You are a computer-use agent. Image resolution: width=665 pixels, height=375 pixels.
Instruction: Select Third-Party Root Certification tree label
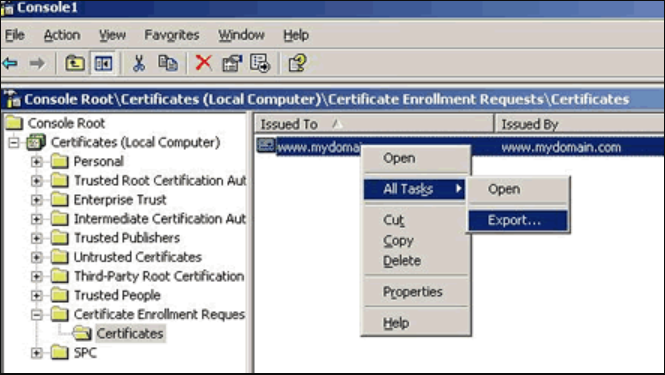159,276
